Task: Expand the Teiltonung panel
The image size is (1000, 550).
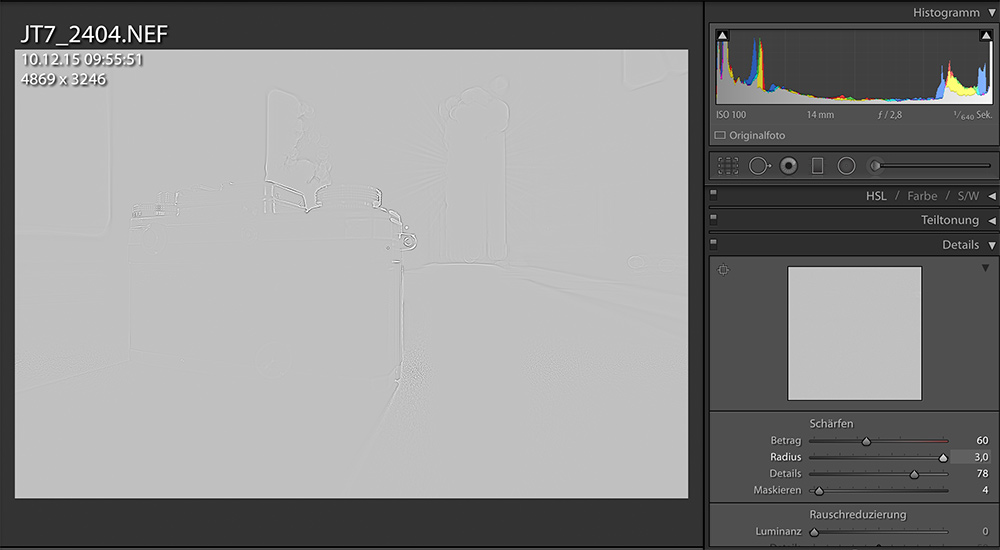Action: [991, 220]
